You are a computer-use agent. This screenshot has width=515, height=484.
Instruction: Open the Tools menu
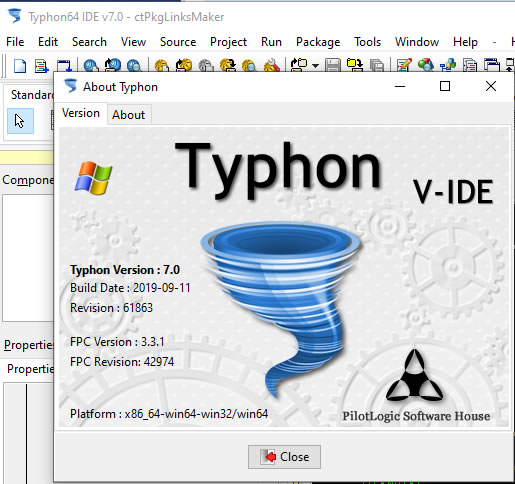(367, 42)
